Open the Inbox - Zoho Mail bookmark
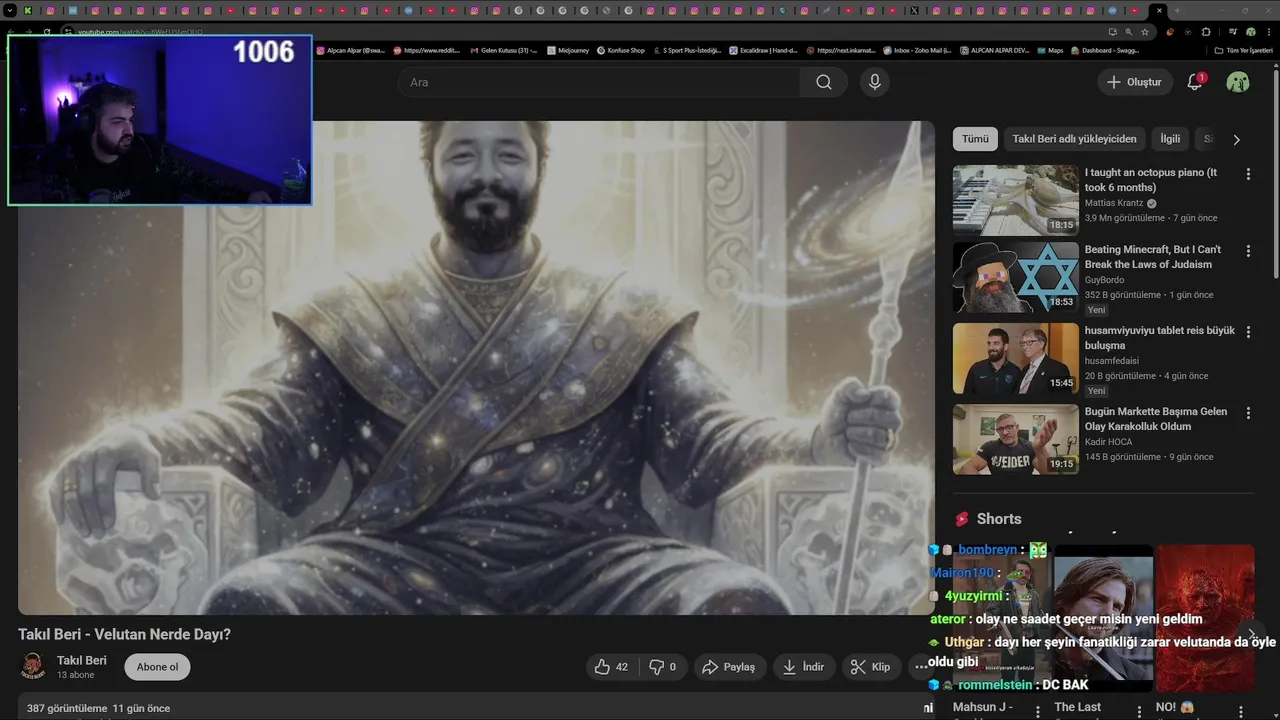The image size is (1280, 720). pyautogui.click(x=917, y=50)
